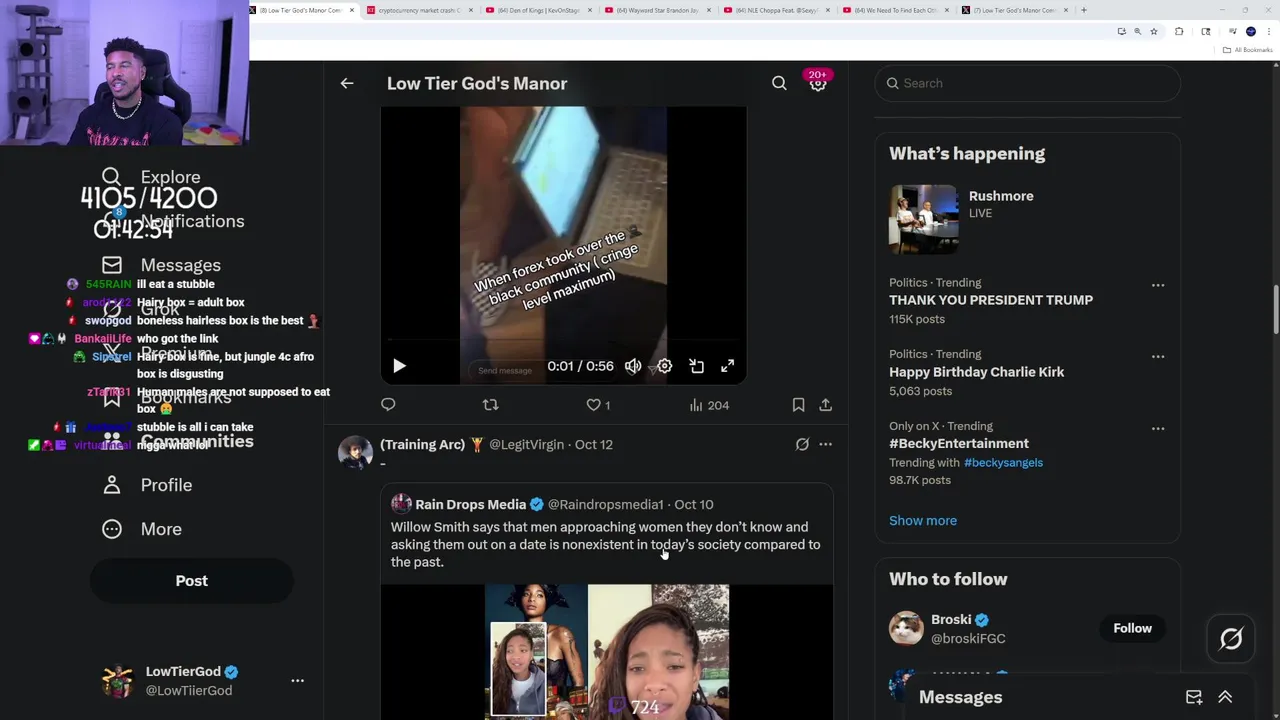The height and width of the screenshot is (720, 1280).
Task: Click the Post button
Action: coord(191,580)
